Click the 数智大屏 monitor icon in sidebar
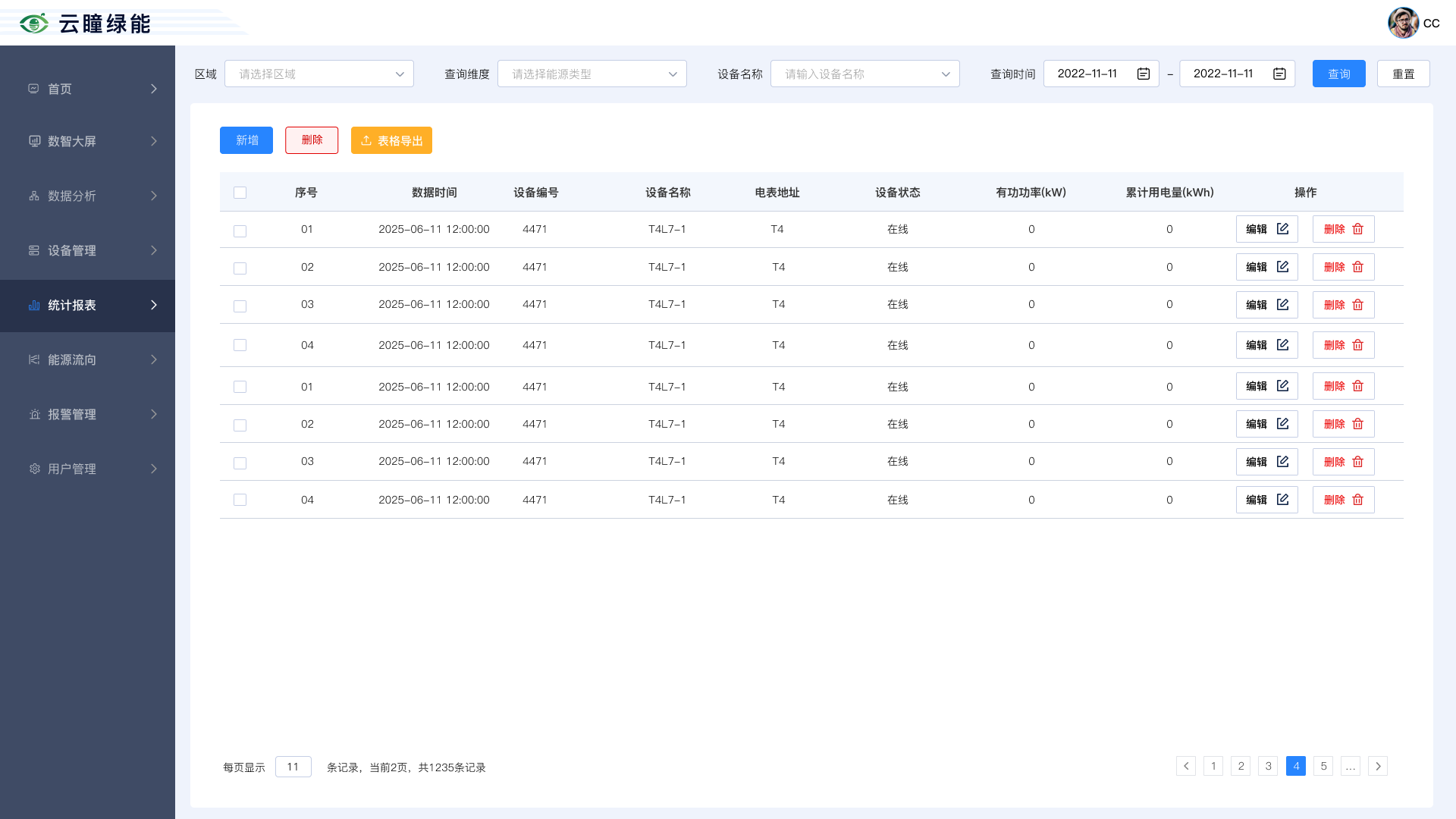Screen dimensions: 1456x819 point(34,141)
